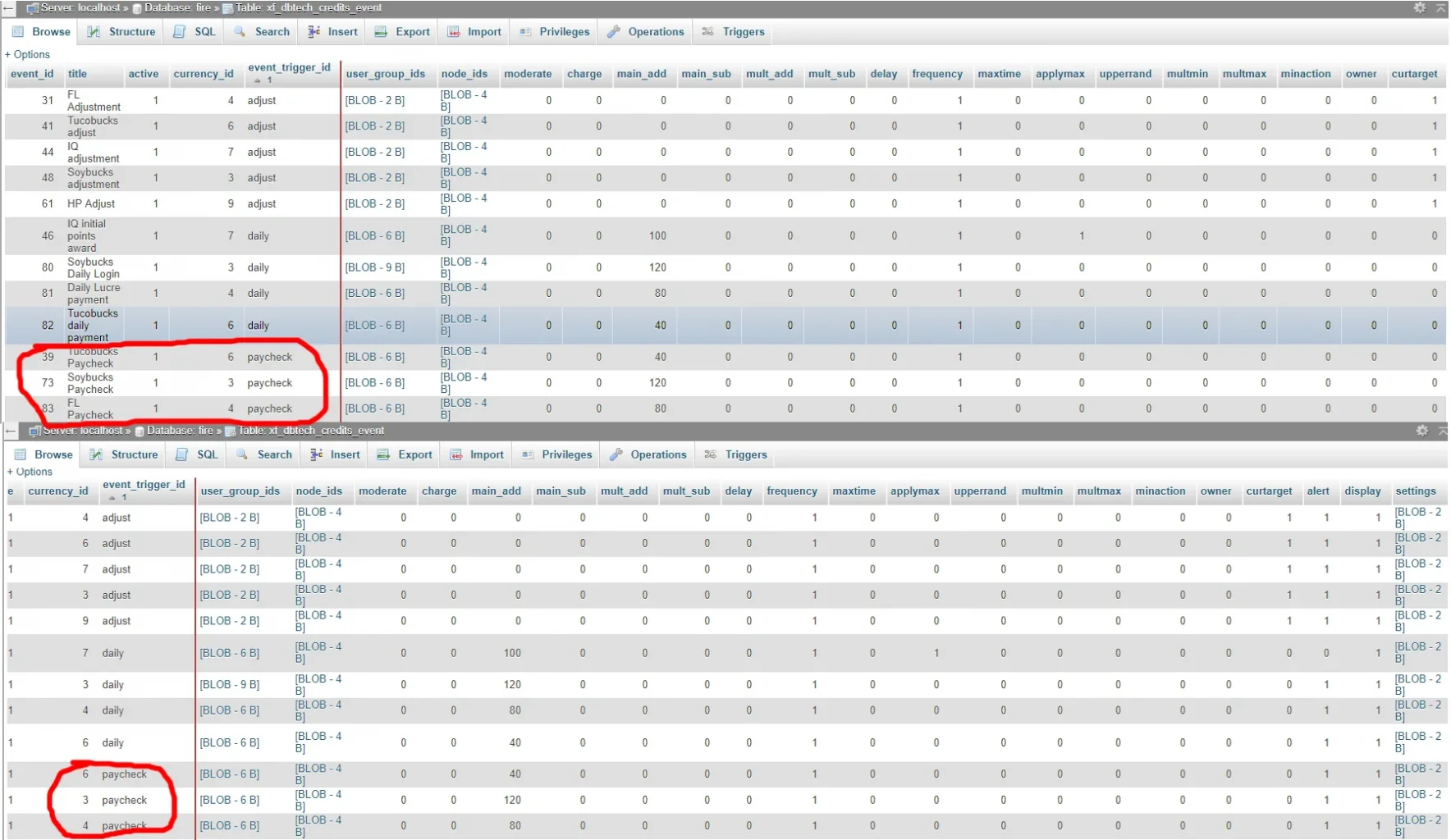Click Search magnifier icon in bottom panel
The height and width of the screenshot is (840, 1451).
[x=242, y=454]
